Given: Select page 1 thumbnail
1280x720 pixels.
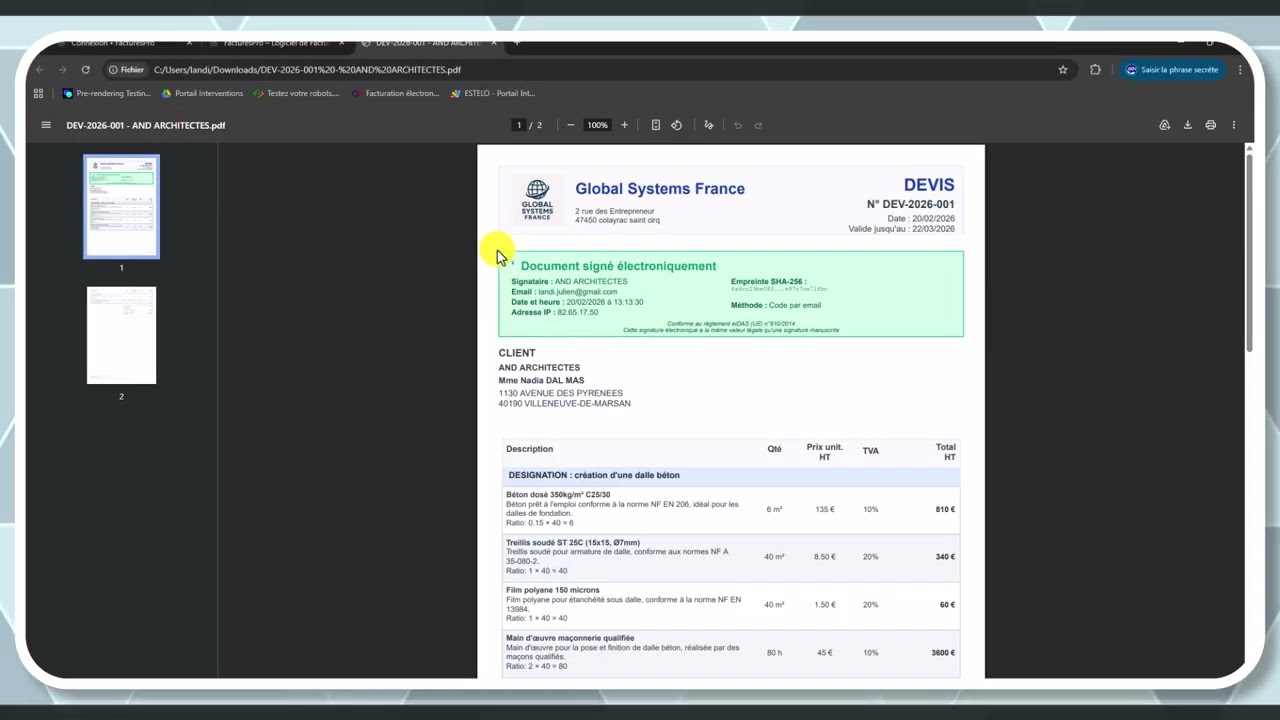Looking at the screenshot, I should [x=121, y=207].
